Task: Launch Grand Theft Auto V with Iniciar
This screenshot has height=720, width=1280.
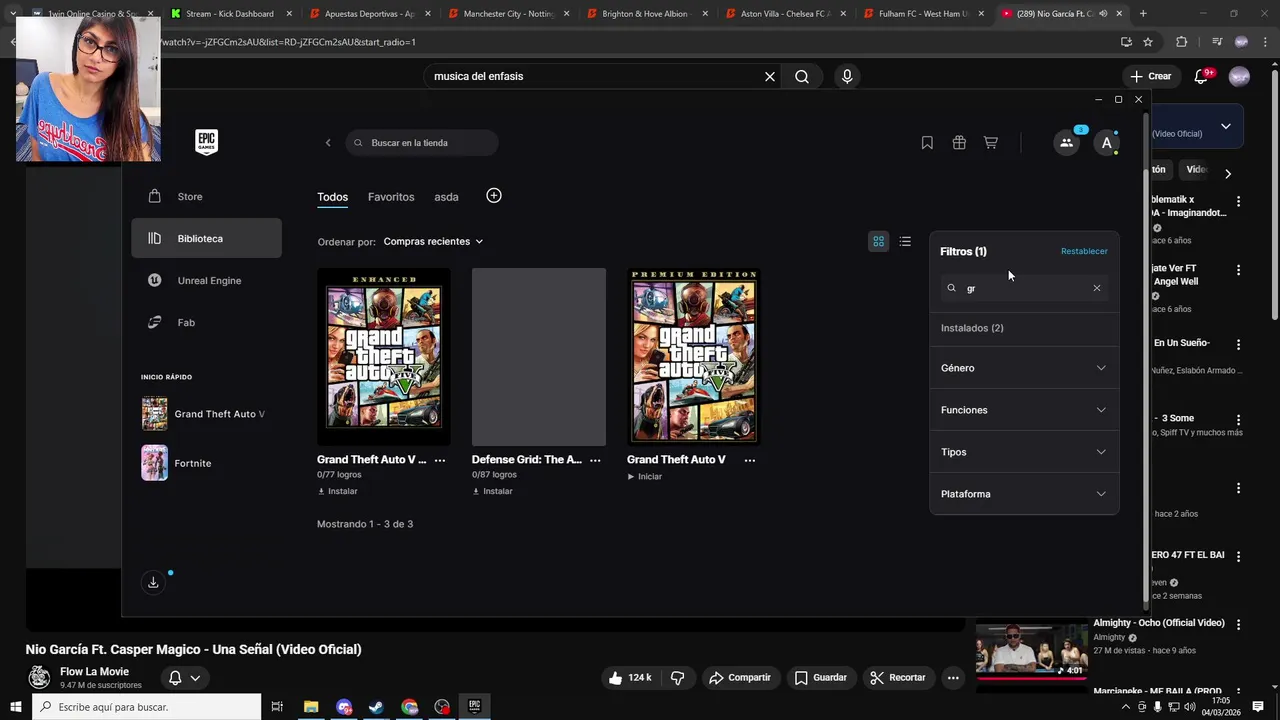Action: pos(645,477)
